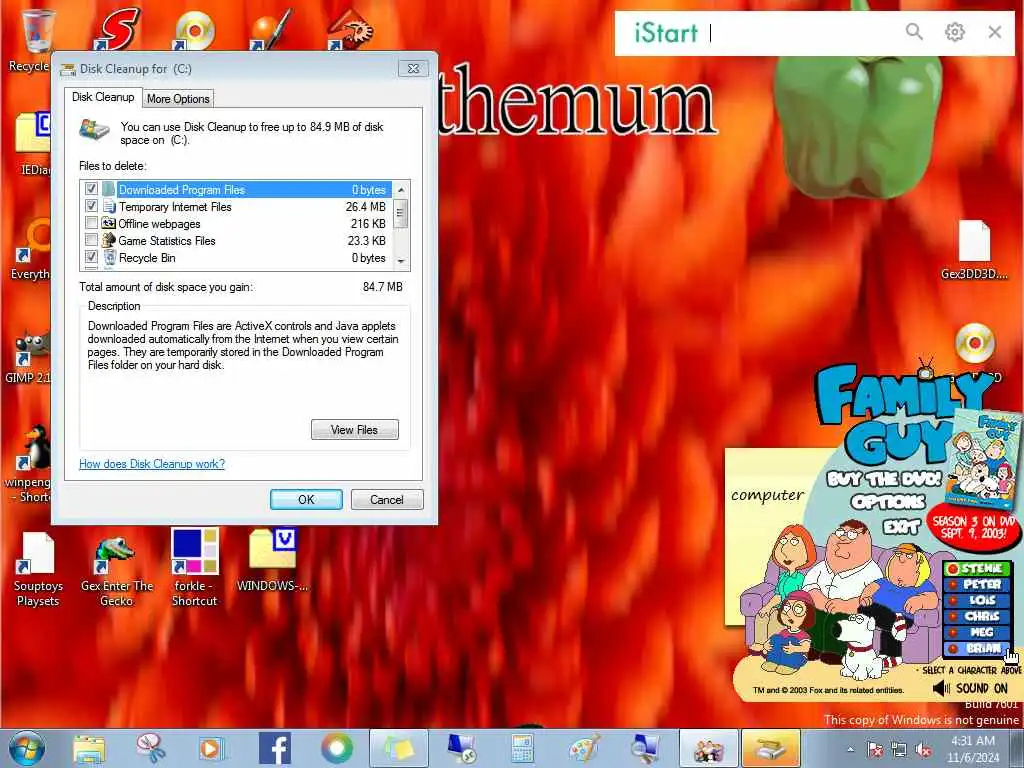1024x768 pixels.
Task: Select Temporary Internet Files row
Action: click(236, 206)
